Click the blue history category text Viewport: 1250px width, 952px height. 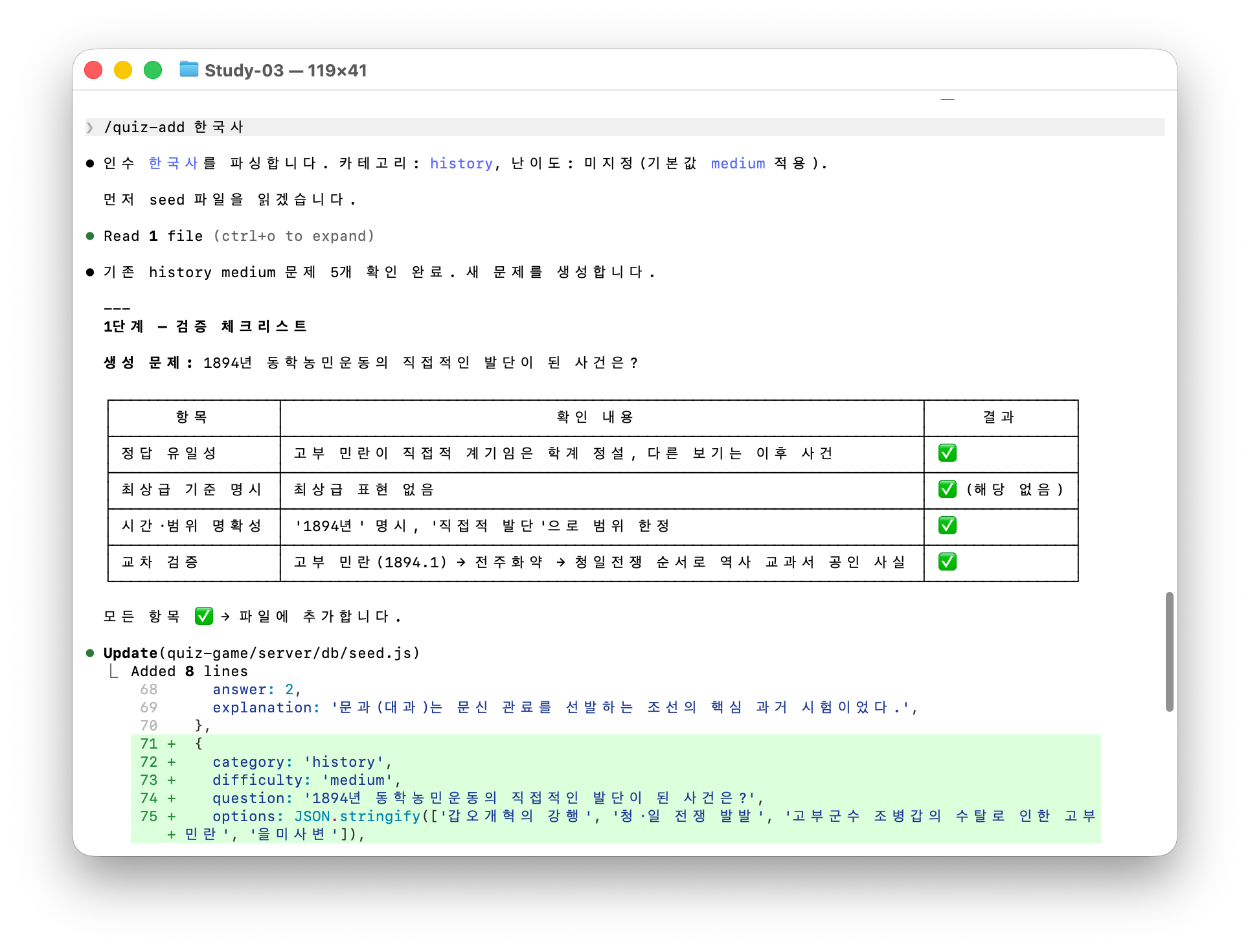pos(461,164)
